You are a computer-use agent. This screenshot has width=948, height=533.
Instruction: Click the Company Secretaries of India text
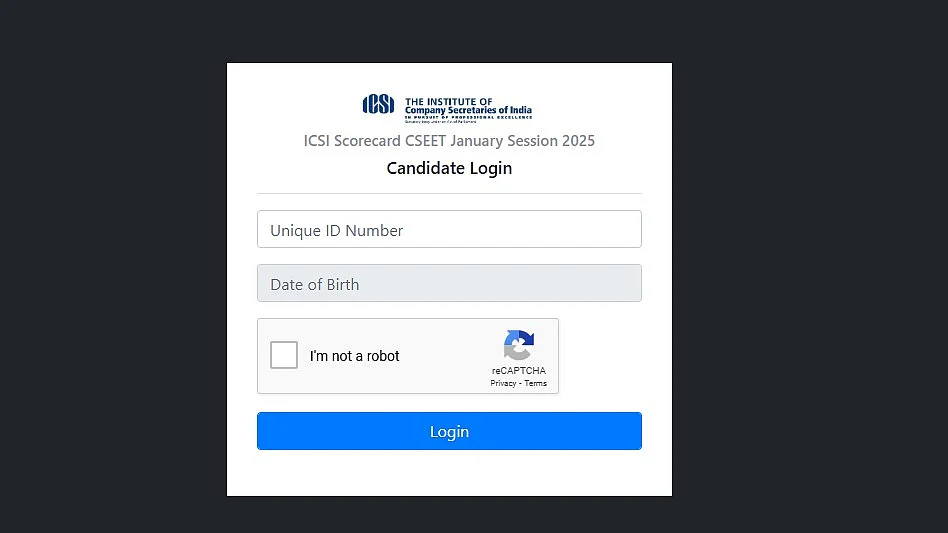click(468, 110)
